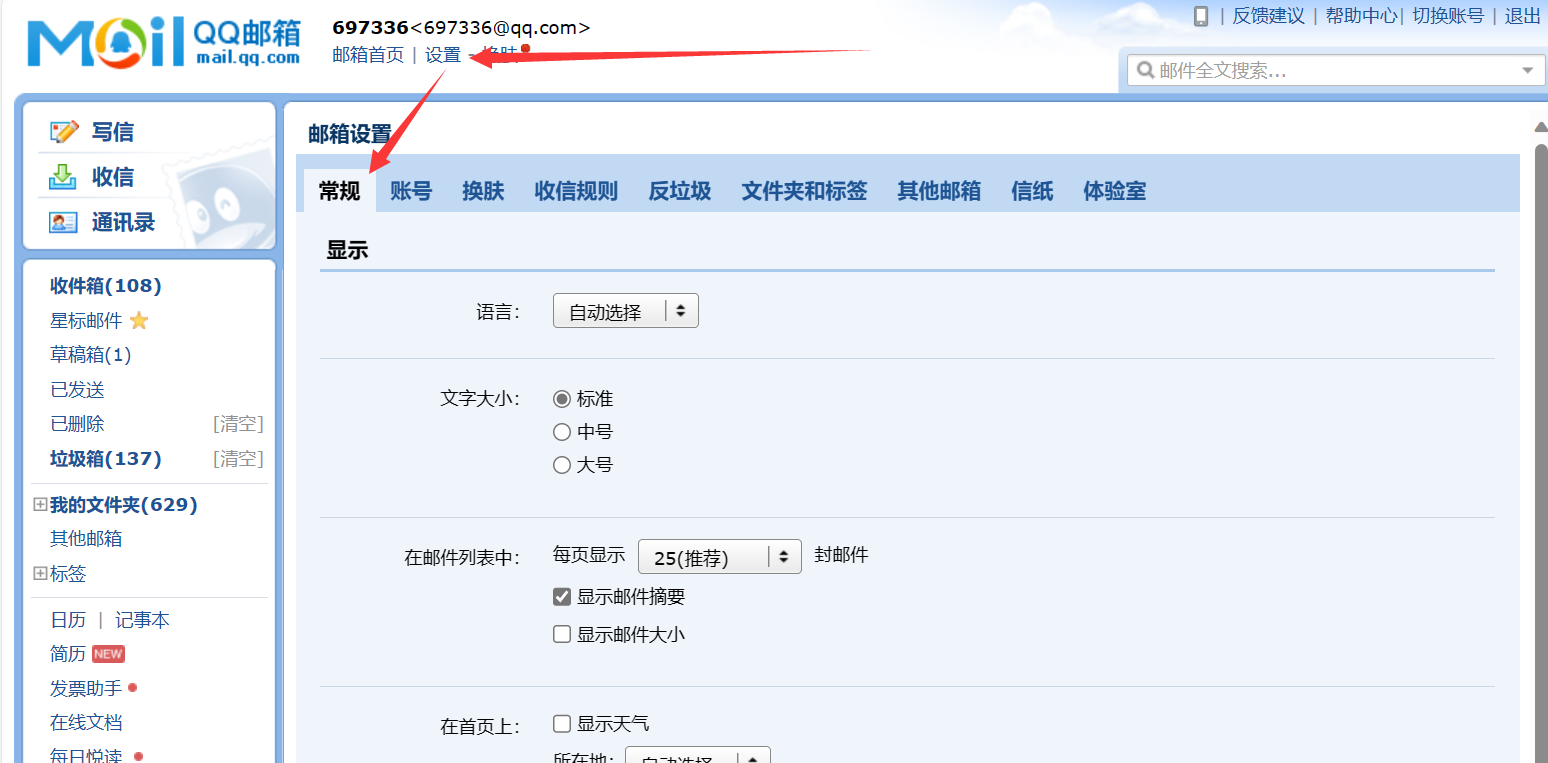Open the 帮助中心 link

(1361, 16)
